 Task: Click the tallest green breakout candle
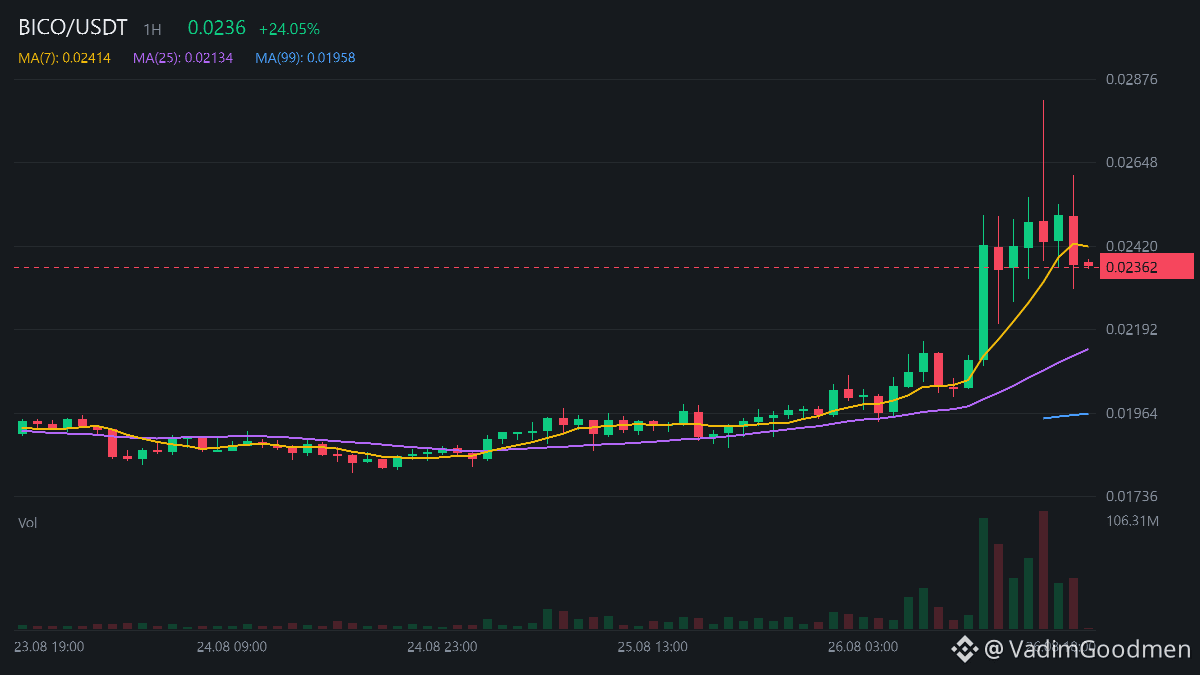click(x=983, y=303)
